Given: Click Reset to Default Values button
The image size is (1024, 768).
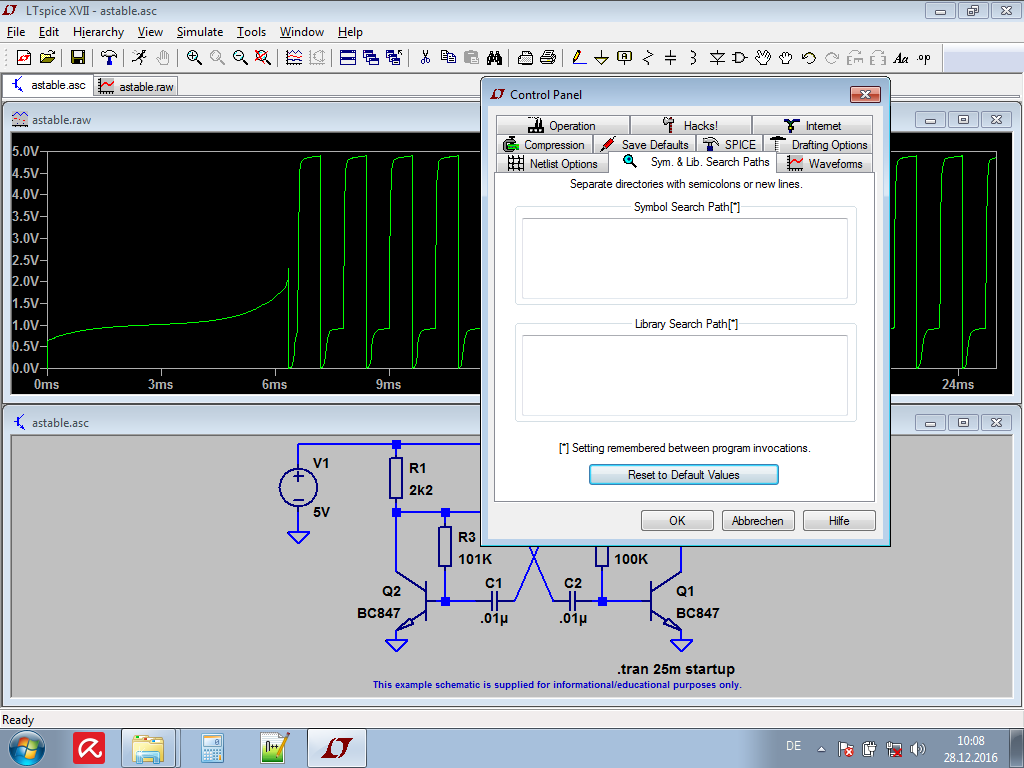Looking at the screenshot, I should coord(684,475).
